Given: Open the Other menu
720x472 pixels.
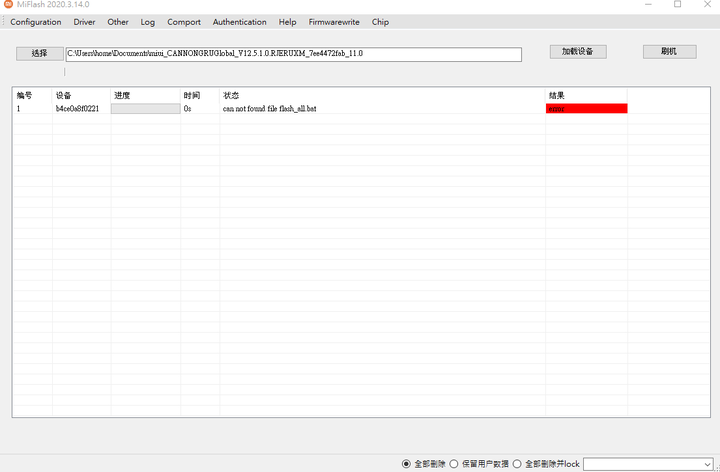Looking at the screenshot, I should click(118, 22).
